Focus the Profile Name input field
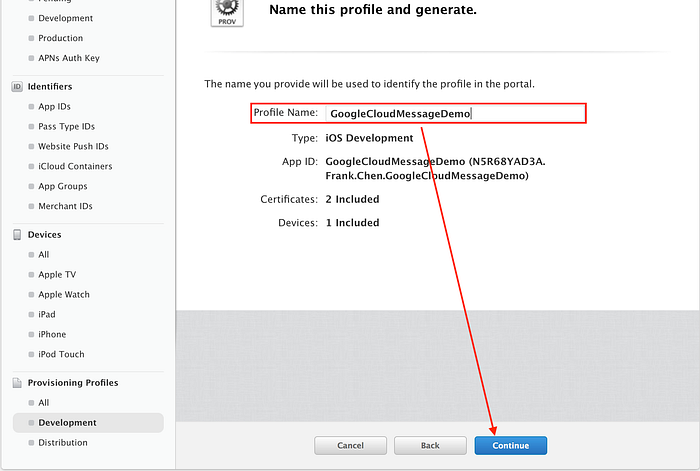Image resolution: width=700 pixels, height=471 pixels. coord(454,113)
